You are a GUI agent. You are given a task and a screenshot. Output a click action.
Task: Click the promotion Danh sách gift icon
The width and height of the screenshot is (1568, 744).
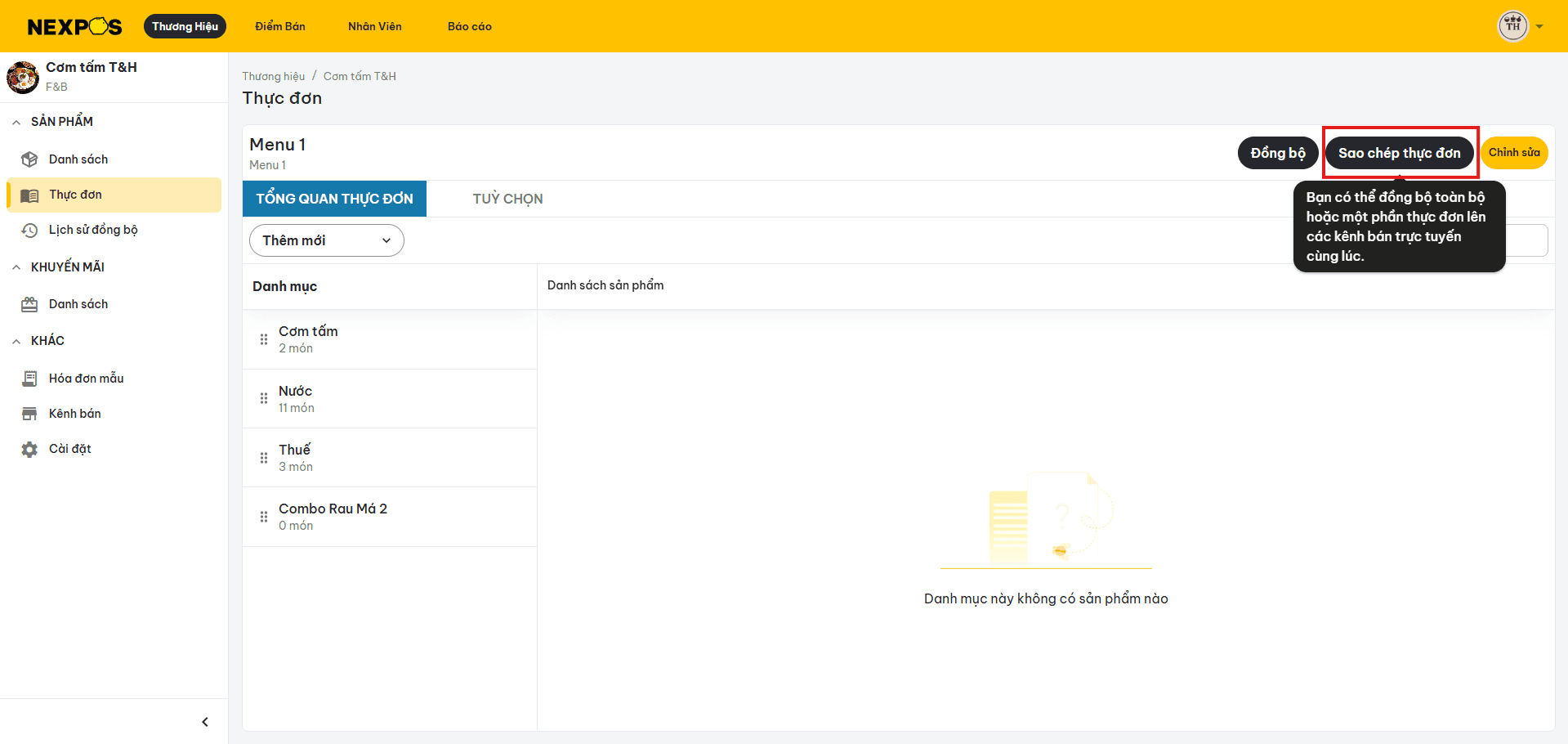29,305
